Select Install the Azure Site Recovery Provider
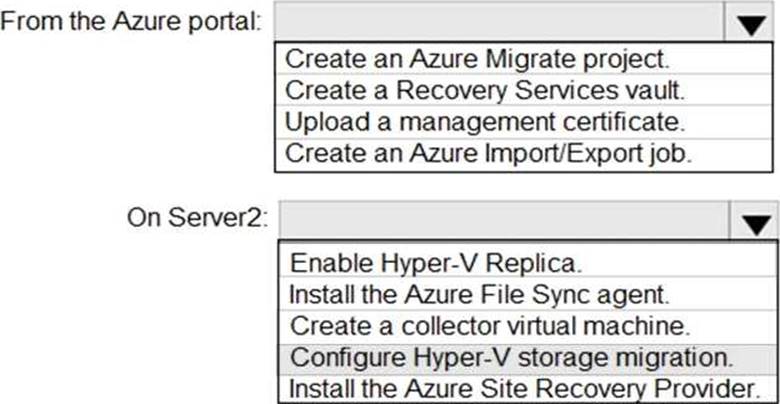Image resolution: width=780 pixels, height=404 pixels. [x=524, y=388]
